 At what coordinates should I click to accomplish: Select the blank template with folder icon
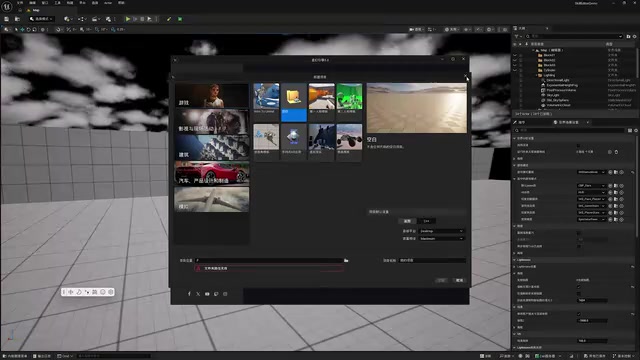coord(293,102)
